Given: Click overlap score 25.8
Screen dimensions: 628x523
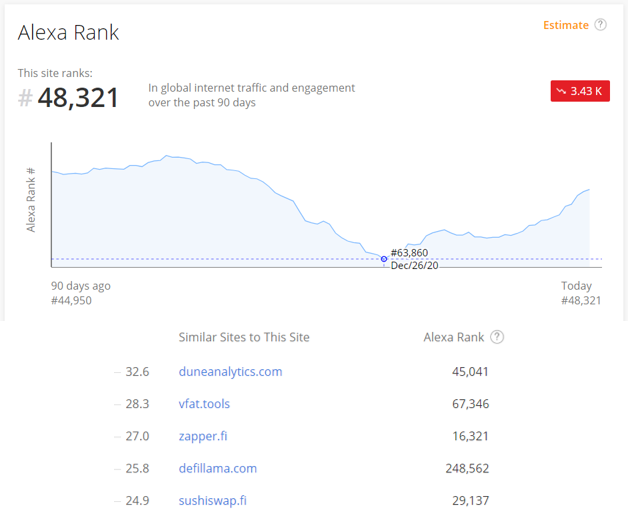Looking at the screenshot, I should [137, 468].
